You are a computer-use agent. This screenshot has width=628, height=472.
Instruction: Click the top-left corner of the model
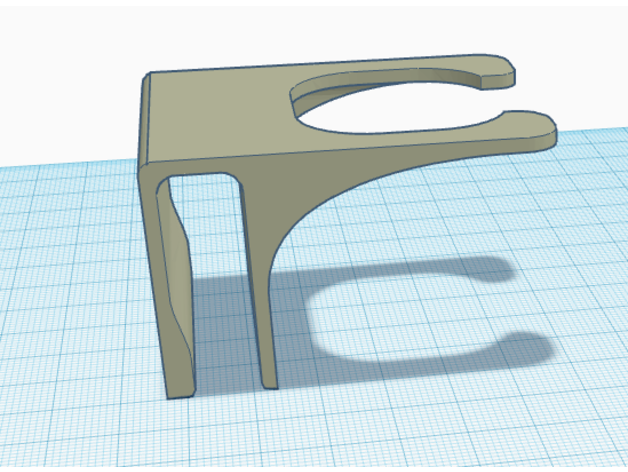(148, 77)
